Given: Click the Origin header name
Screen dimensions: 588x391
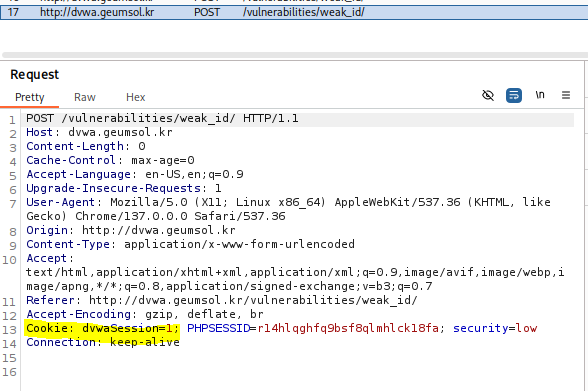Looking at the screenshot, I should point(47,230).
